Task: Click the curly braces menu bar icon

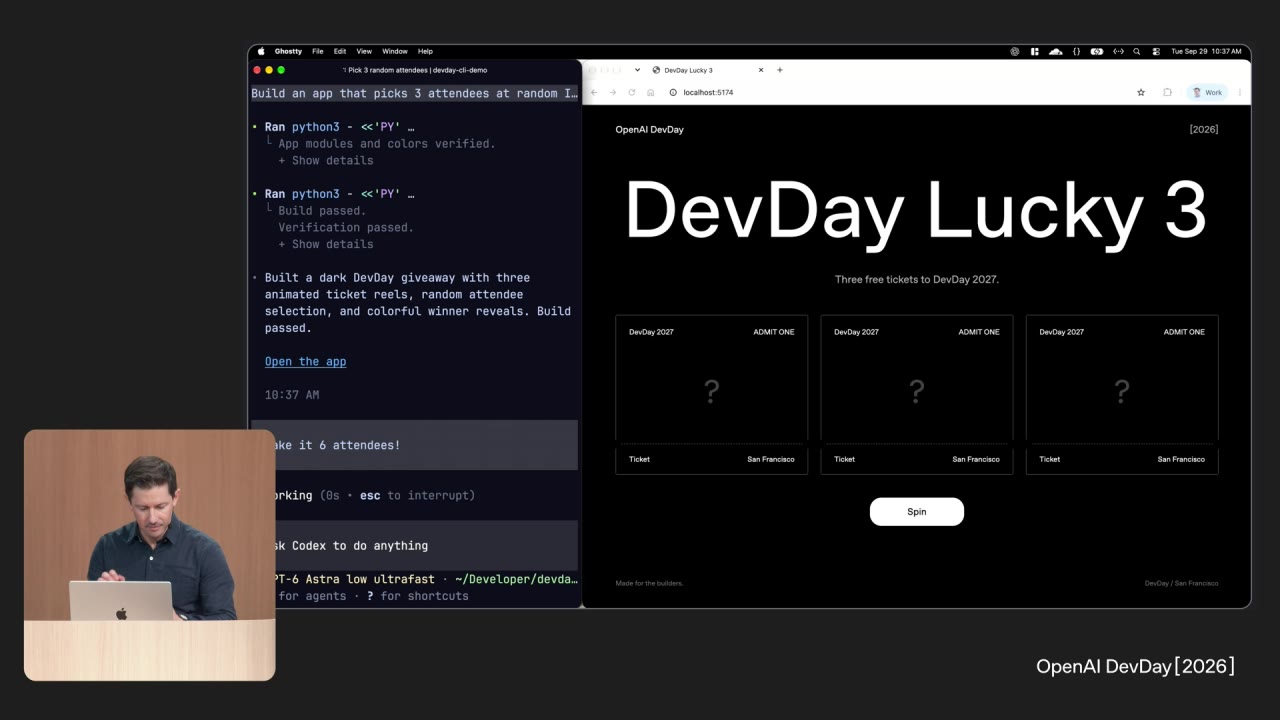Action: (1076, 51)
